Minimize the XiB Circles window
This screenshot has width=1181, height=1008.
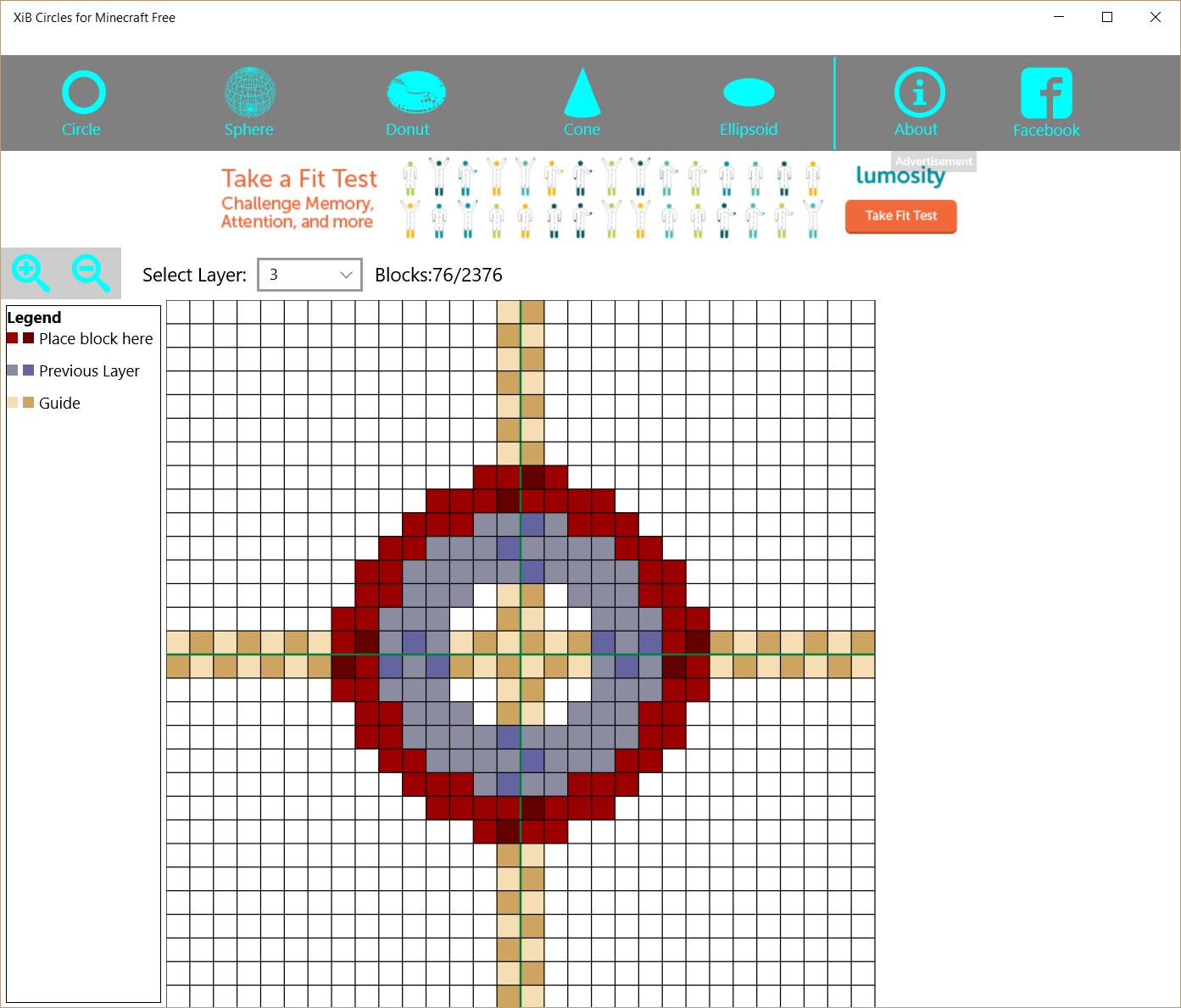pos(1059,17)
